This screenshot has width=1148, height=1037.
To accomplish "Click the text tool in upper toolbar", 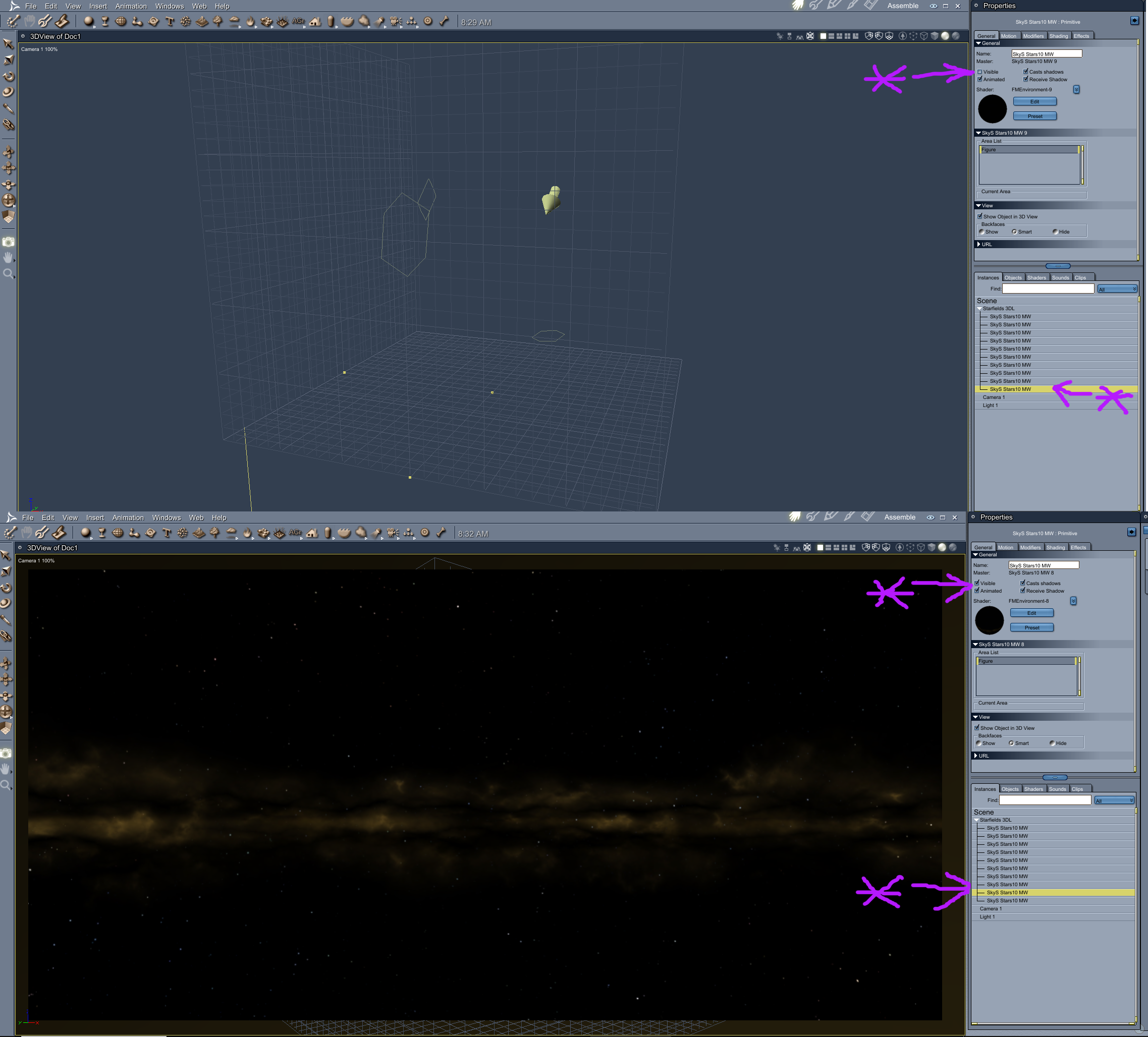I will click(x=170, y=22).
